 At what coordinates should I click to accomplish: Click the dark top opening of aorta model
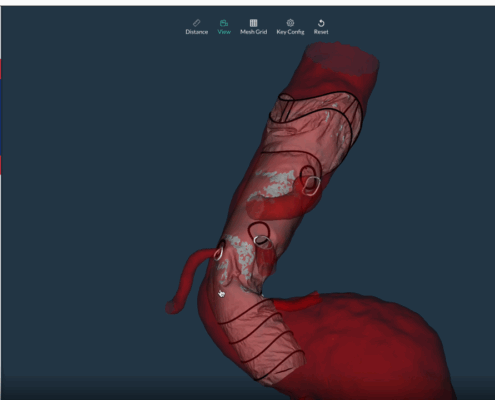tap(341, 57)
